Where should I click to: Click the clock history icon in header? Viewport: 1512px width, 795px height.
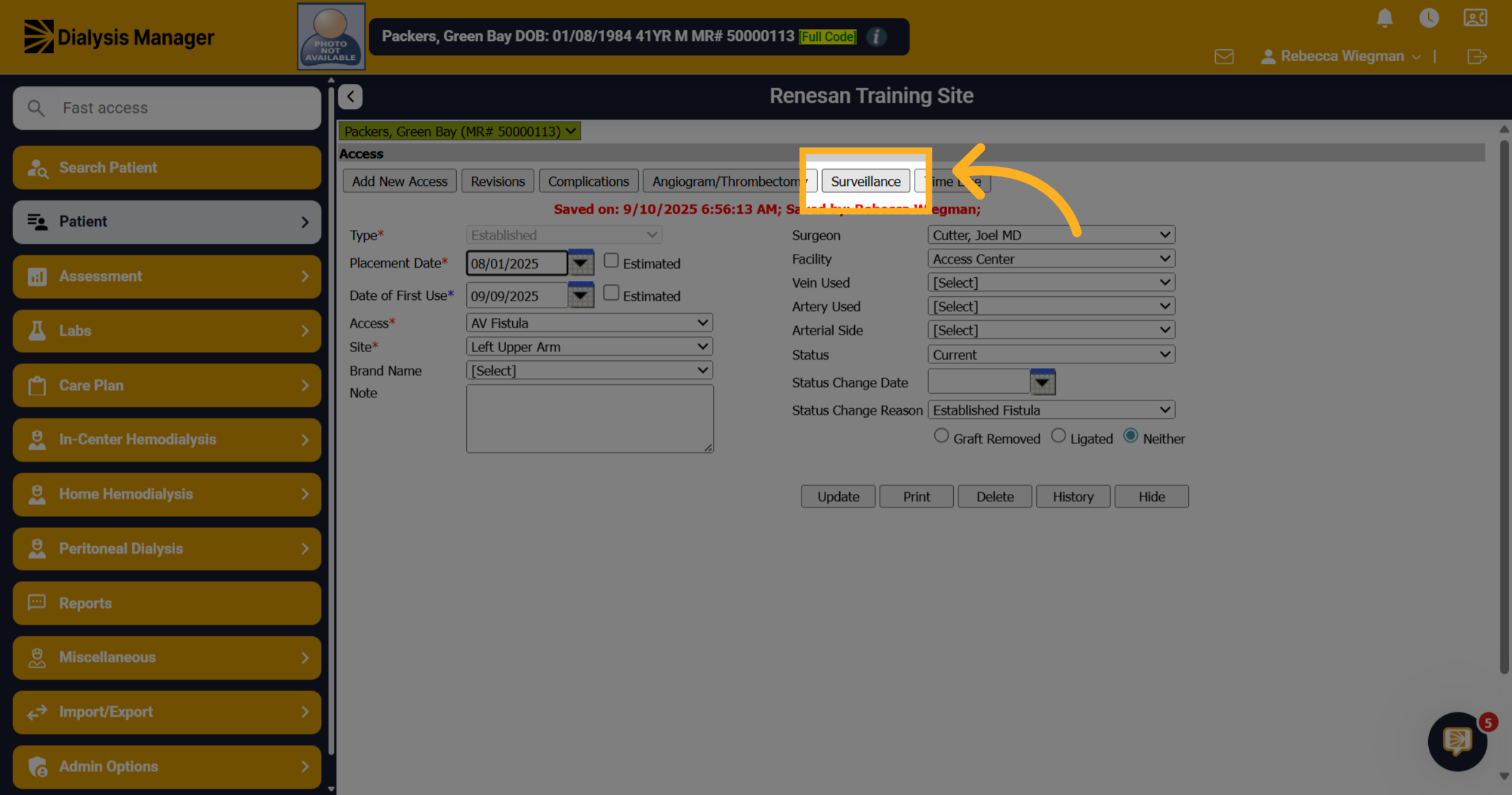(x=1429, y=18)
